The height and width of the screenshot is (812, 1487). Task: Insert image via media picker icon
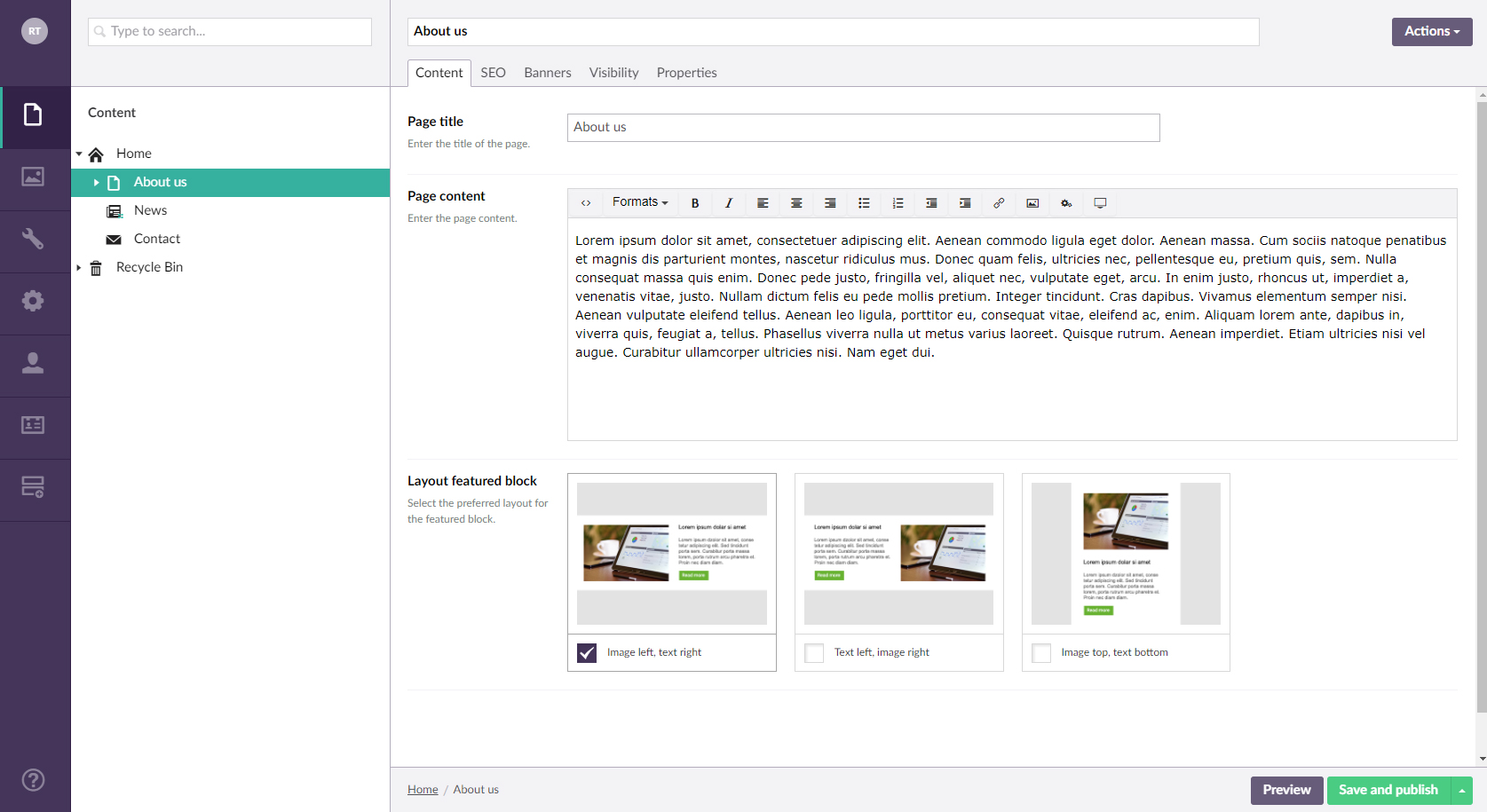(1032, 203)
